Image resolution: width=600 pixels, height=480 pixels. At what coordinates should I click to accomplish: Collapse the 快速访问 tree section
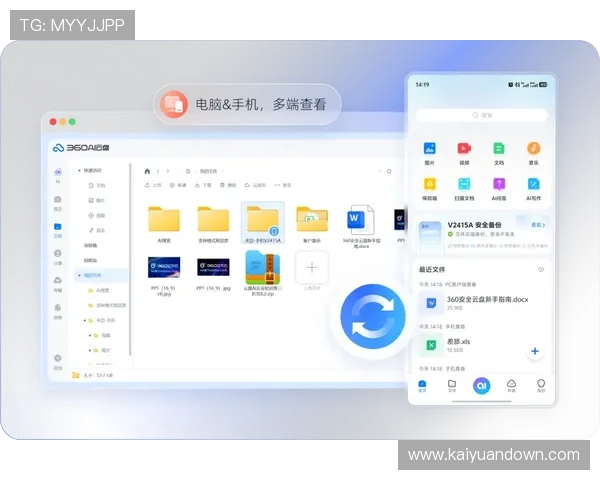tap(79, 170)
